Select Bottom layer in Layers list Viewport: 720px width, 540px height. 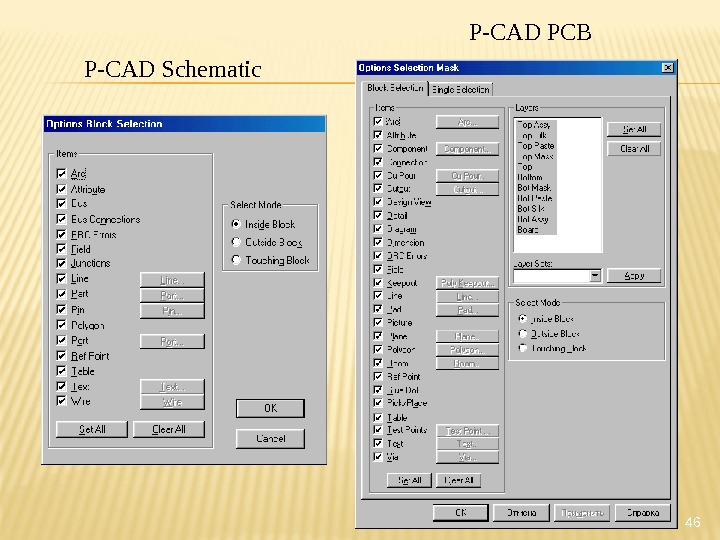point(530,177)
